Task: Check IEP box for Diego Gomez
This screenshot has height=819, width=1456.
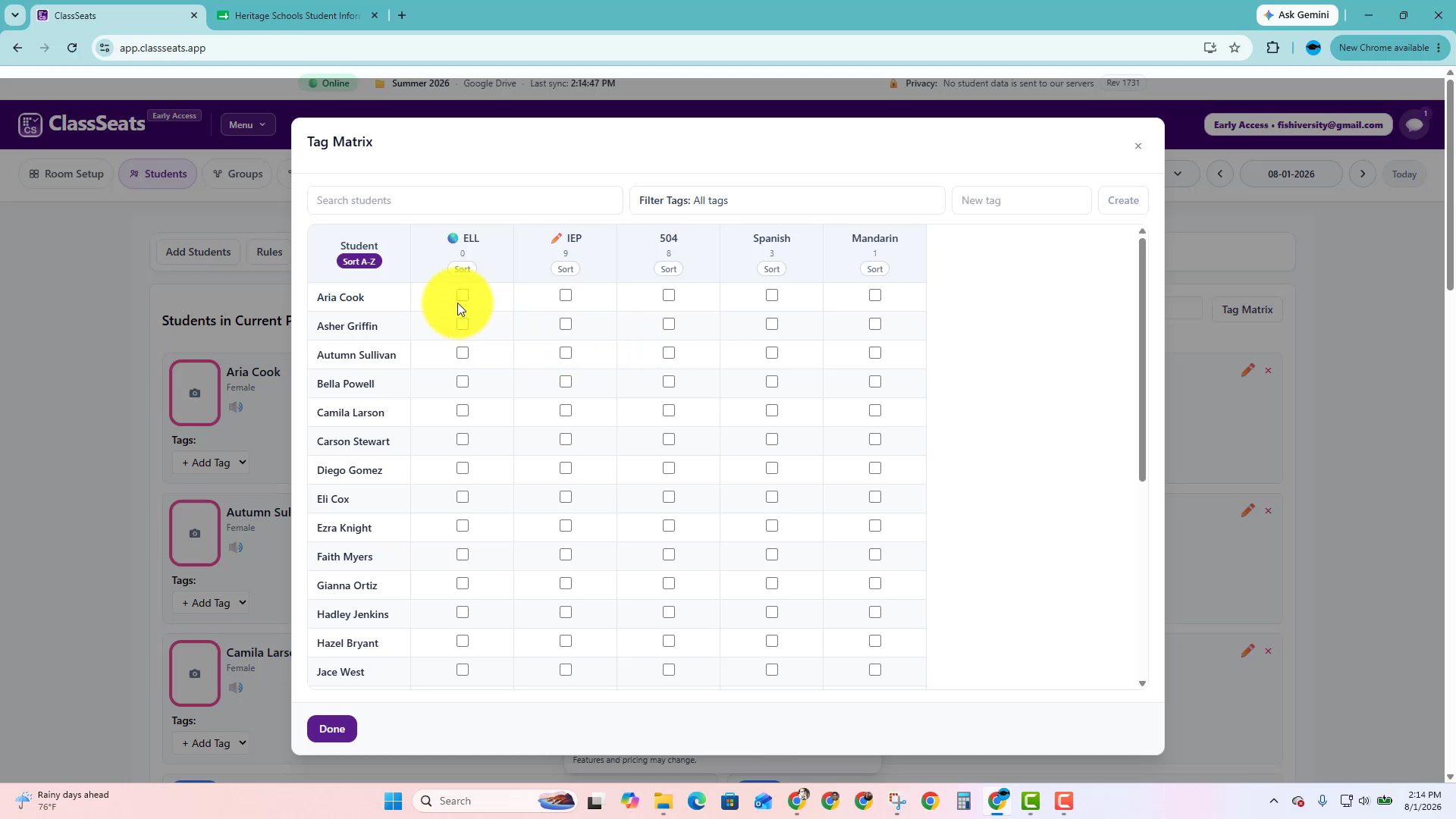Action: 566,468
